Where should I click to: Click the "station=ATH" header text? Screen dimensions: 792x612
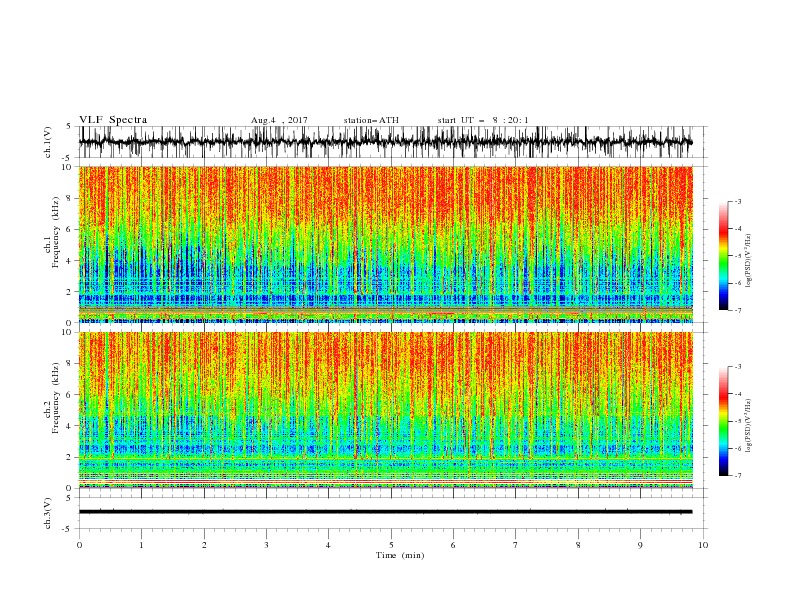pos(371,120)
